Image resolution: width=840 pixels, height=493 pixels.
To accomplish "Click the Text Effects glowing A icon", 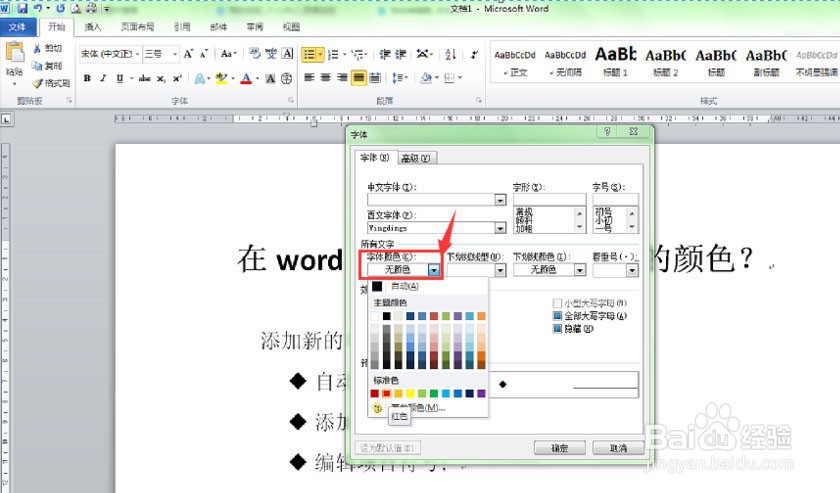I will [x=200, y=79].
